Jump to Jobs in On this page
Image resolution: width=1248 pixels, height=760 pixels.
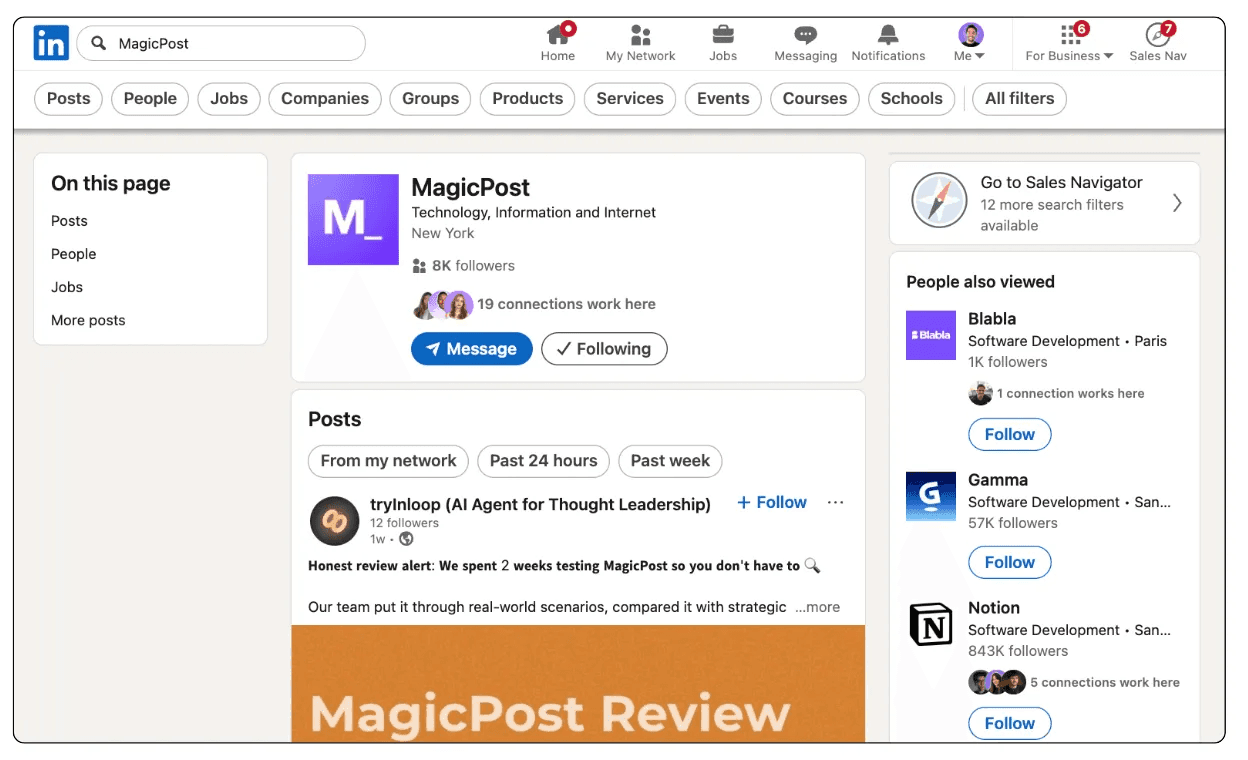coord(67,287)
